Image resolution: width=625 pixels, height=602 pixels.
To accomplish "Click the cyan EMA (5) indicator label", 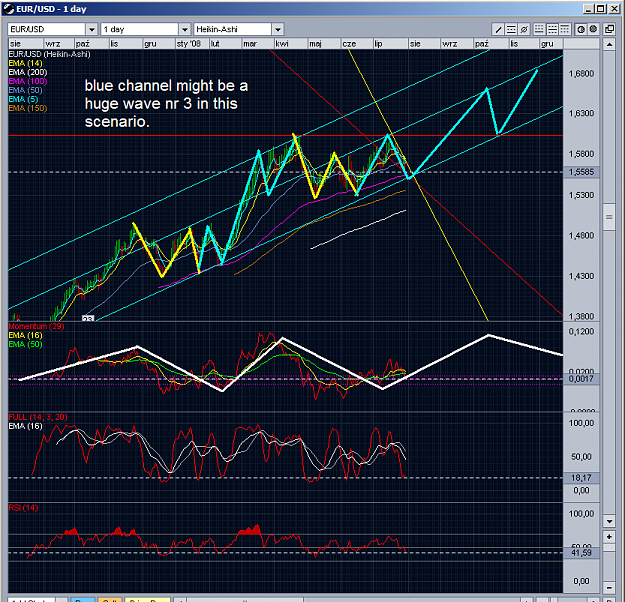I will pos(23,99).
